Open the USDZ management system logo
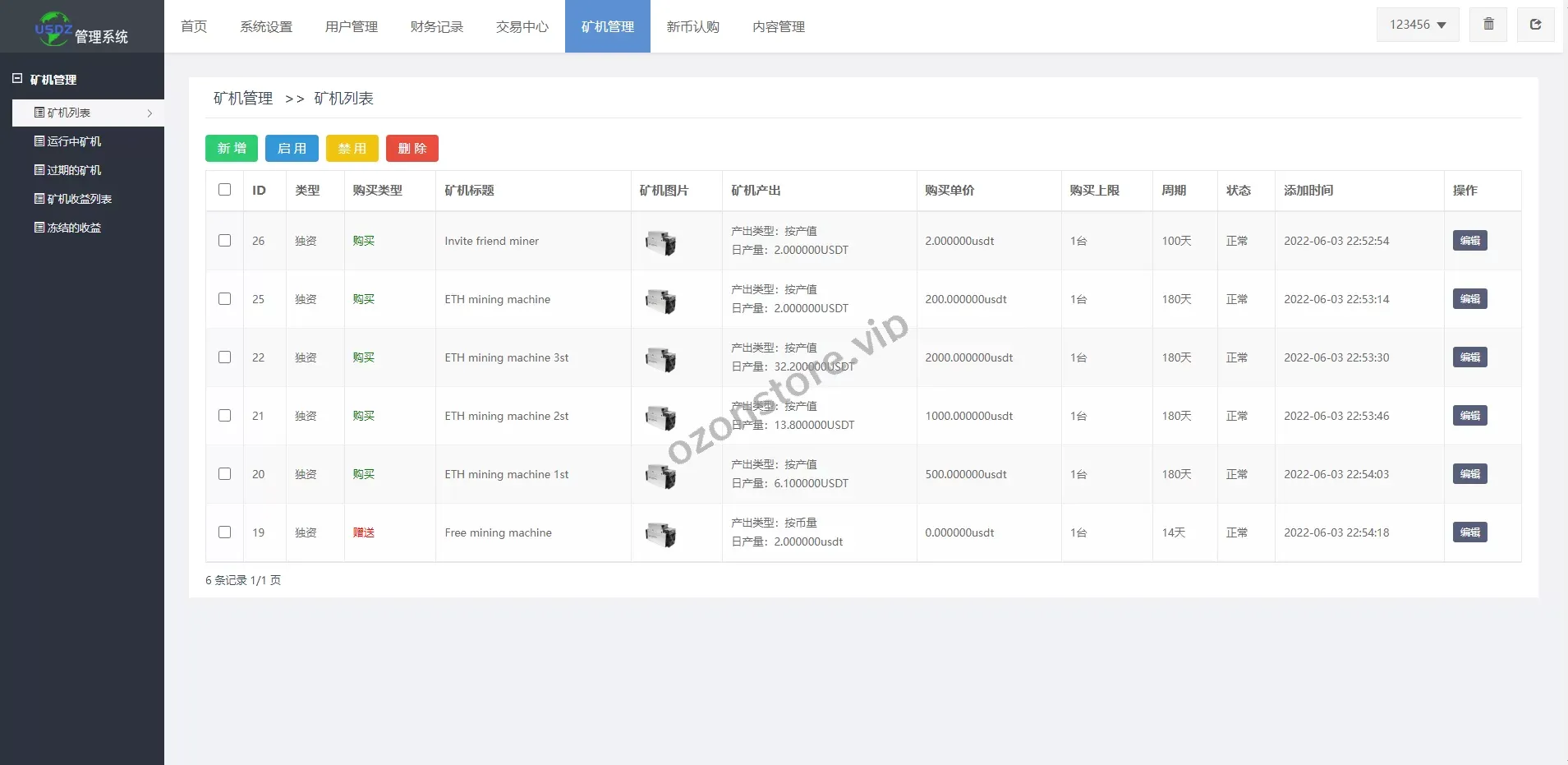The height and width of the screenshot is (765, 1568). (80, 26)
